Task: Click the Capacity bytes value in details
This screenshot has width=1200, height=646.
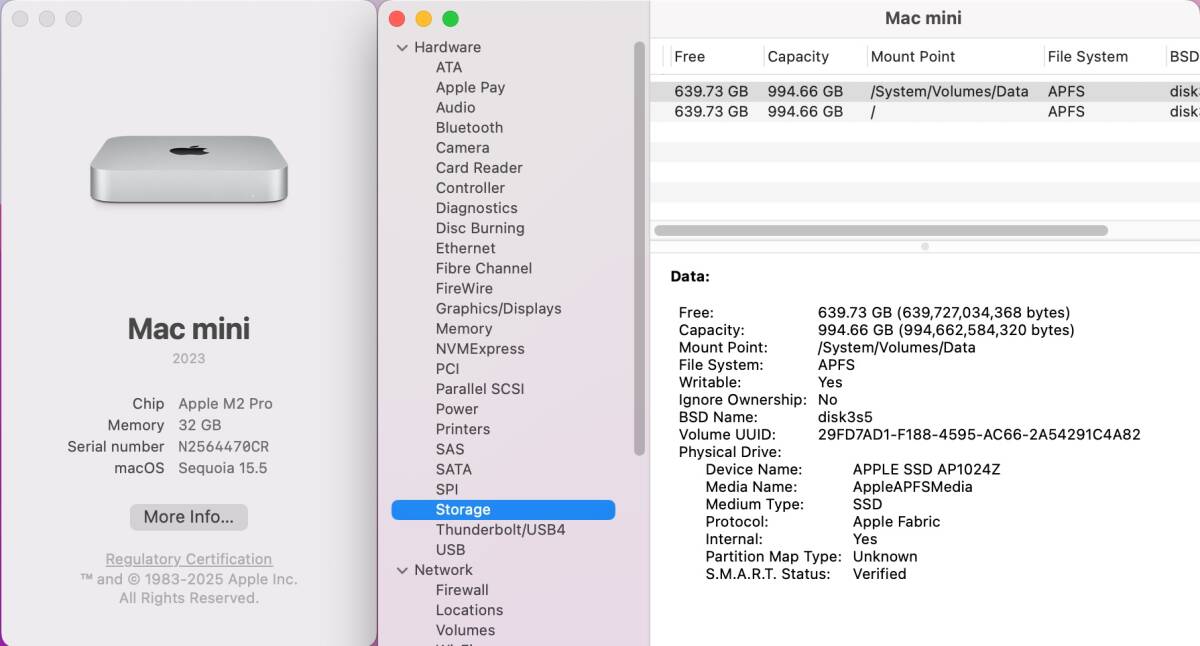Action: (x=946, y=330)
